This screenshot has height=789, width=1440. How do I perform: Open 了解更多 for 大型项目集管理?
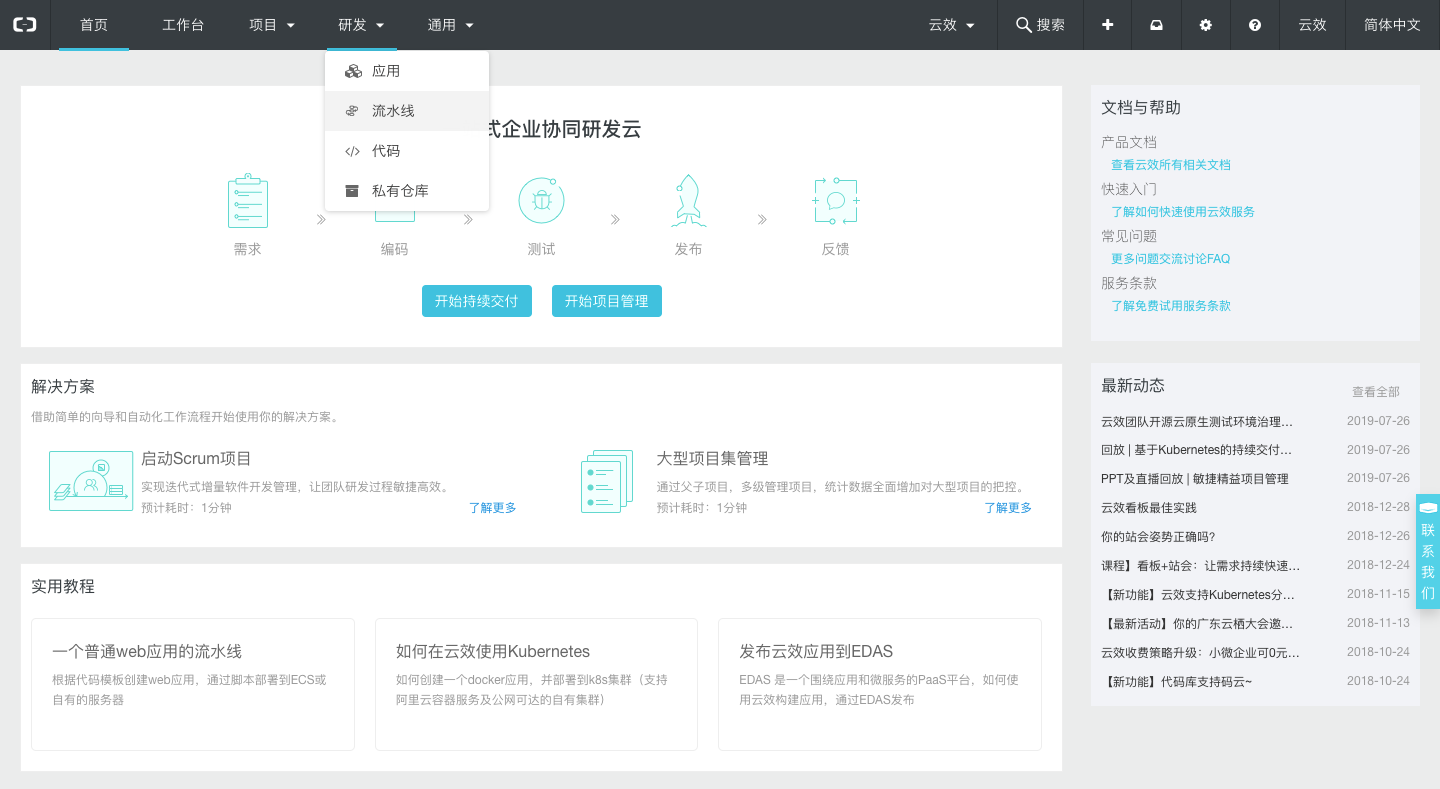pos(1008,508)
